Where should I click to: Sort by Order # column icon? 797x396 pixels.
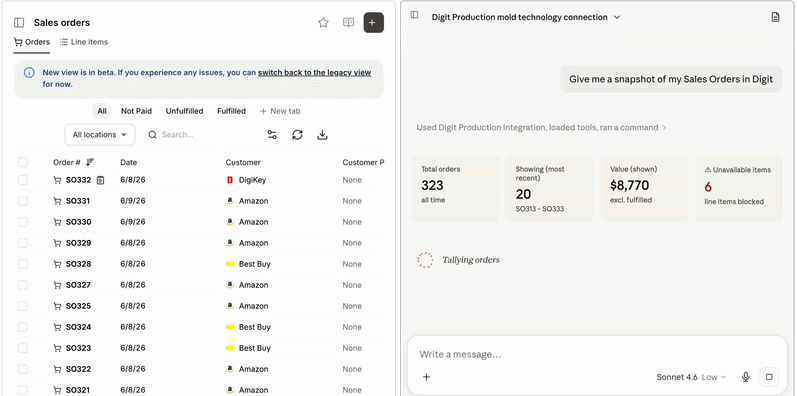tap(90, 162)
